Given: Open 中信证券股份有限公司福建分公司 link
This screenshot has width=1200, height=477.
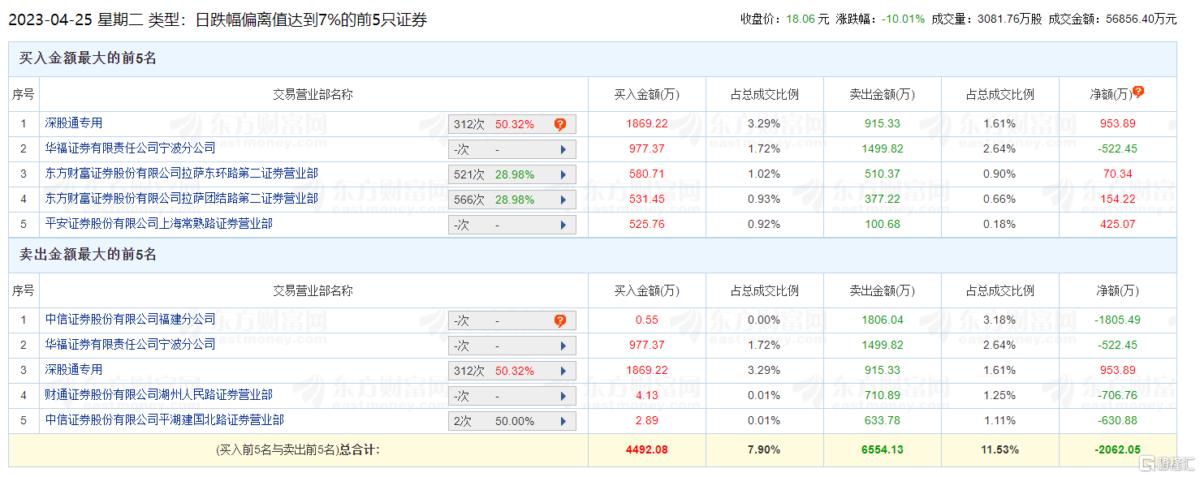Looking at the screenshot, I should [x=130, y=319].
